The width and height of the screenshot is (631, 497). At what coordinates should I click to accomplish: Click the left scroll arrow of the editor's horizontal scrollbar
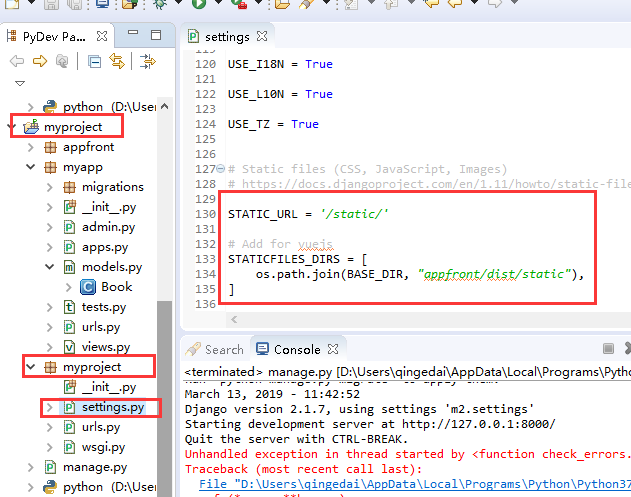point(234,320)
